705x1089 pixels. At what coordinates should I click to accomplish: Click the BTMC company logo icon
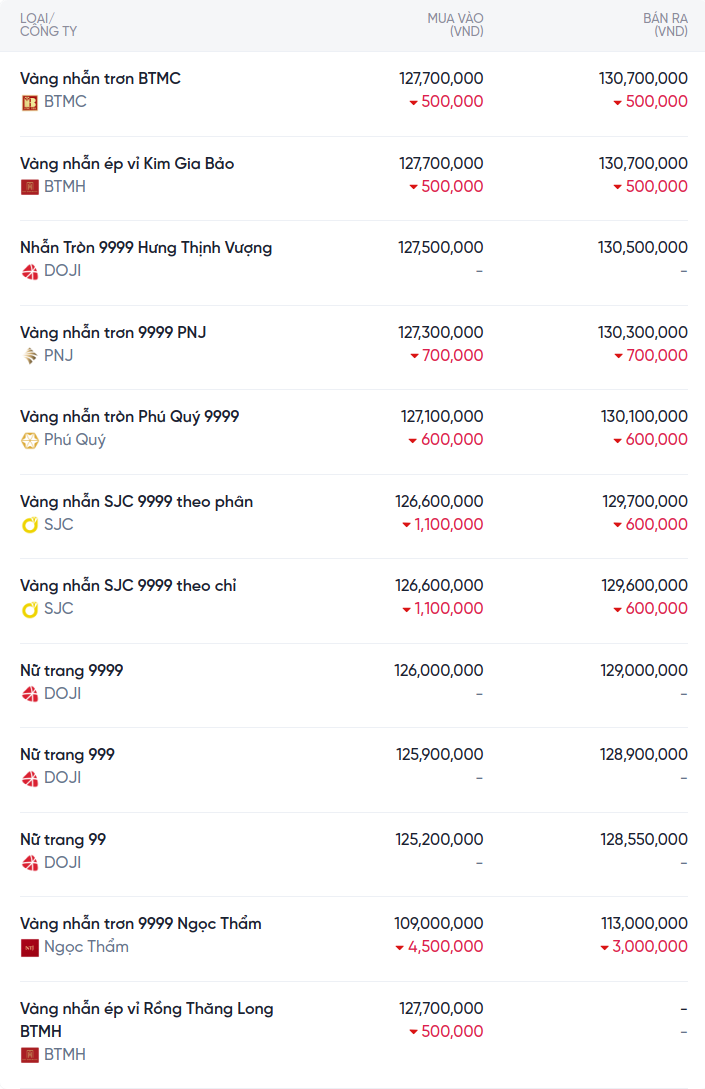point(29,103)
